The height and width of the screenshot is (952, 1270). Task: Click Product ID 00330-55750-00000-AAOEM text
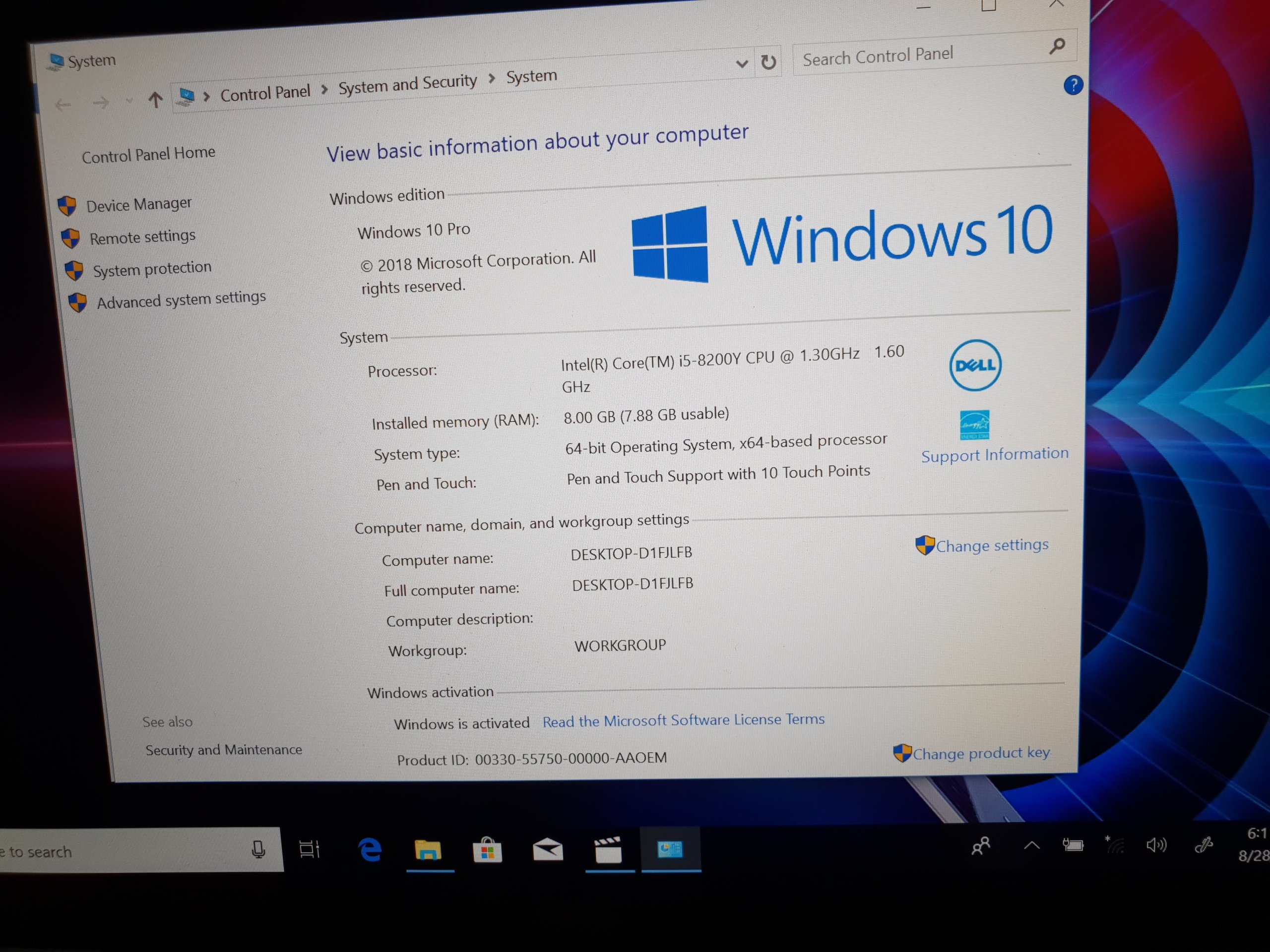pos(532,759)
